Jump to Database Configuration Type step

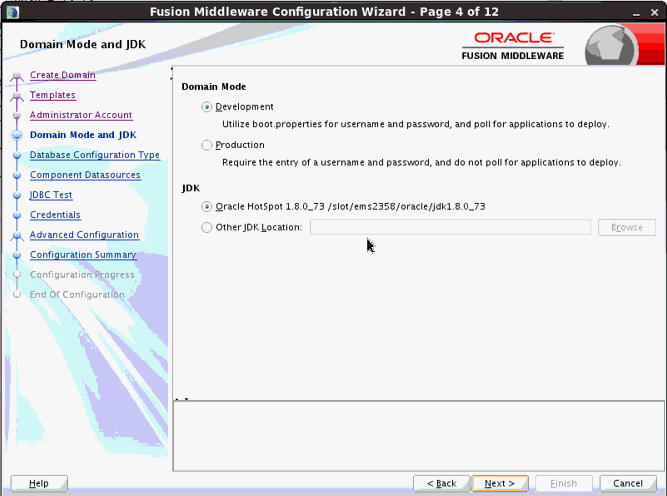coord(94,155)
